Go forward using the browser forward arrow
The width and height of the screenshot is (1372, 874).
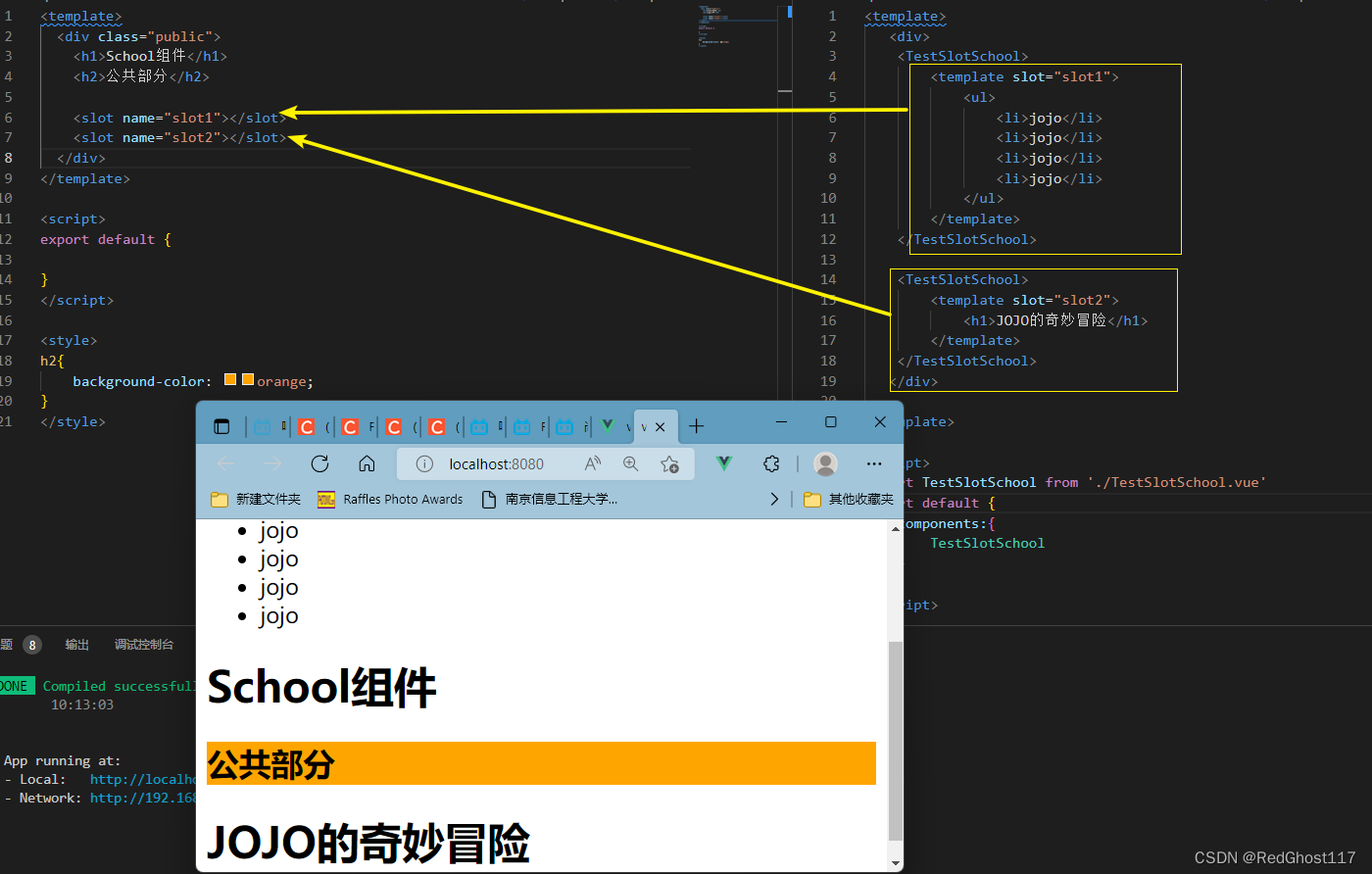[x=272, y=463]
